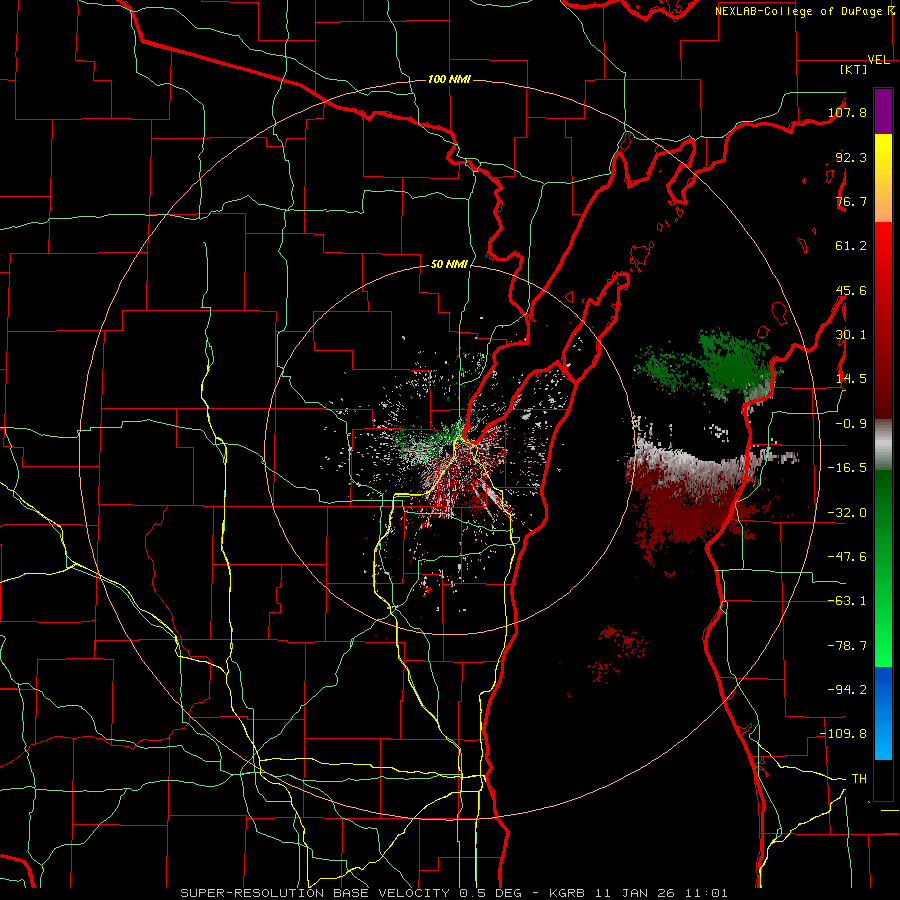The width and height of the screenshot is (900, 900).
Task: Pick the blue segment of the color bar
Action: tap(883, 713)
